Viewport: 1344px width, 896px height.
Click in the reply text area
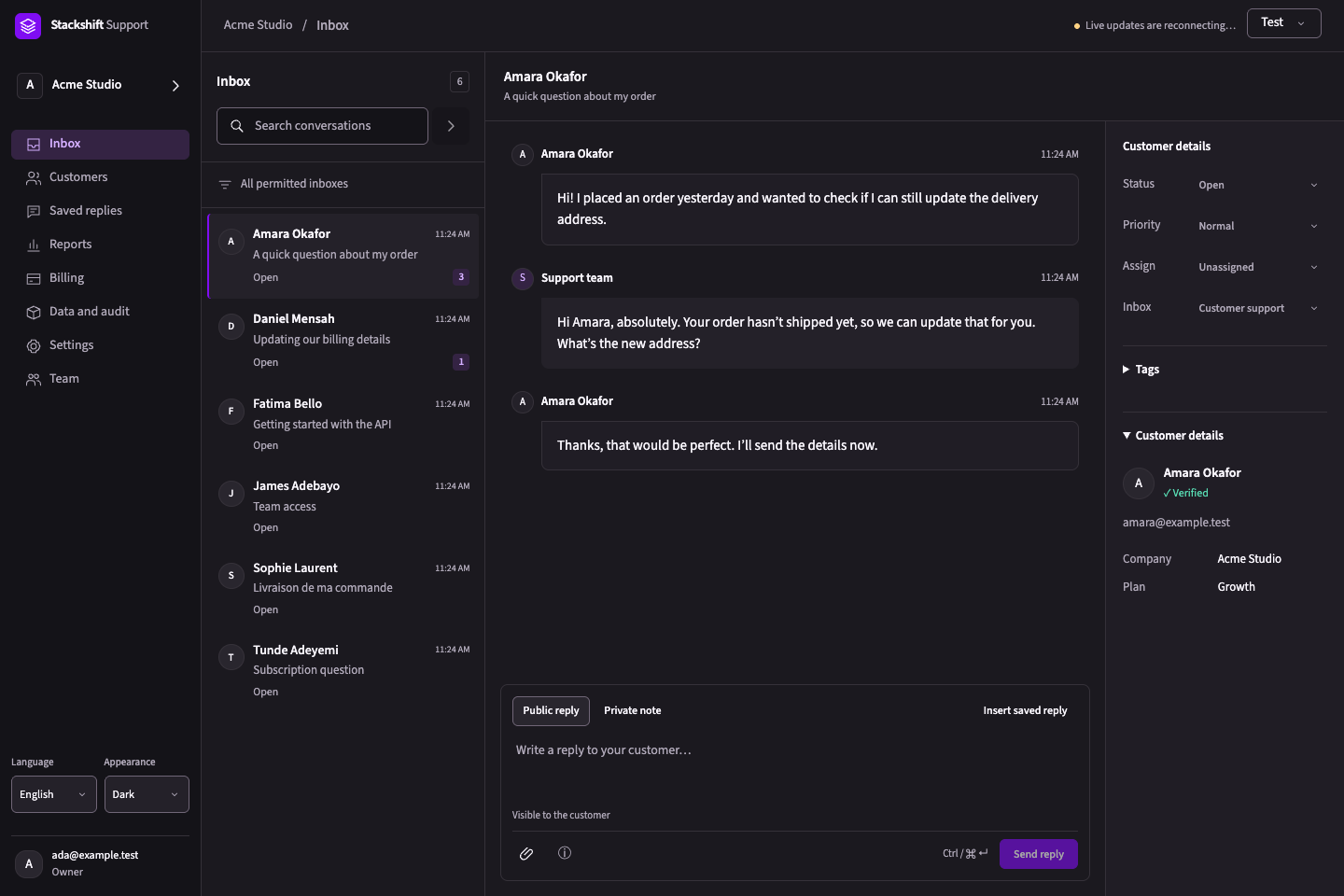[x=794, y=770]
